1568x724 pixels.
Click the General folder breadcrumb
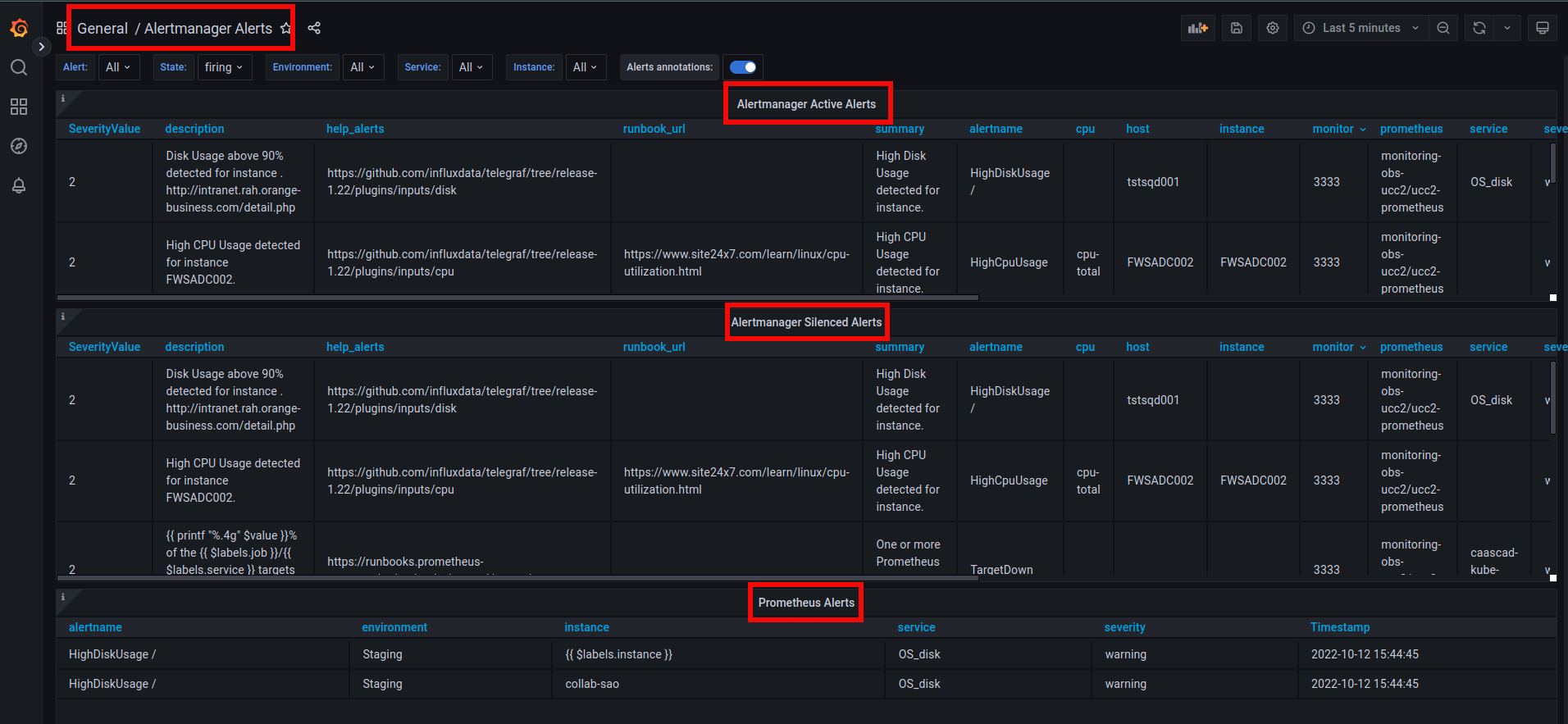pyautogui.click(x=103, y=29)
